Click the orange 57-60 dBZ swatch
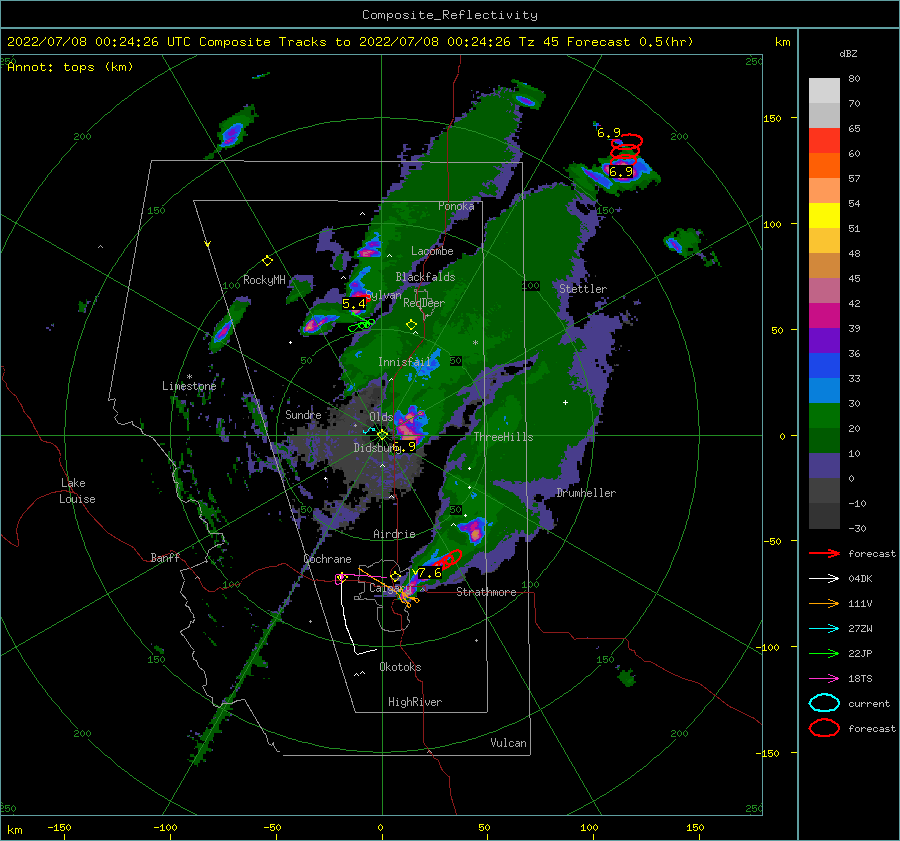 [824, 166]
